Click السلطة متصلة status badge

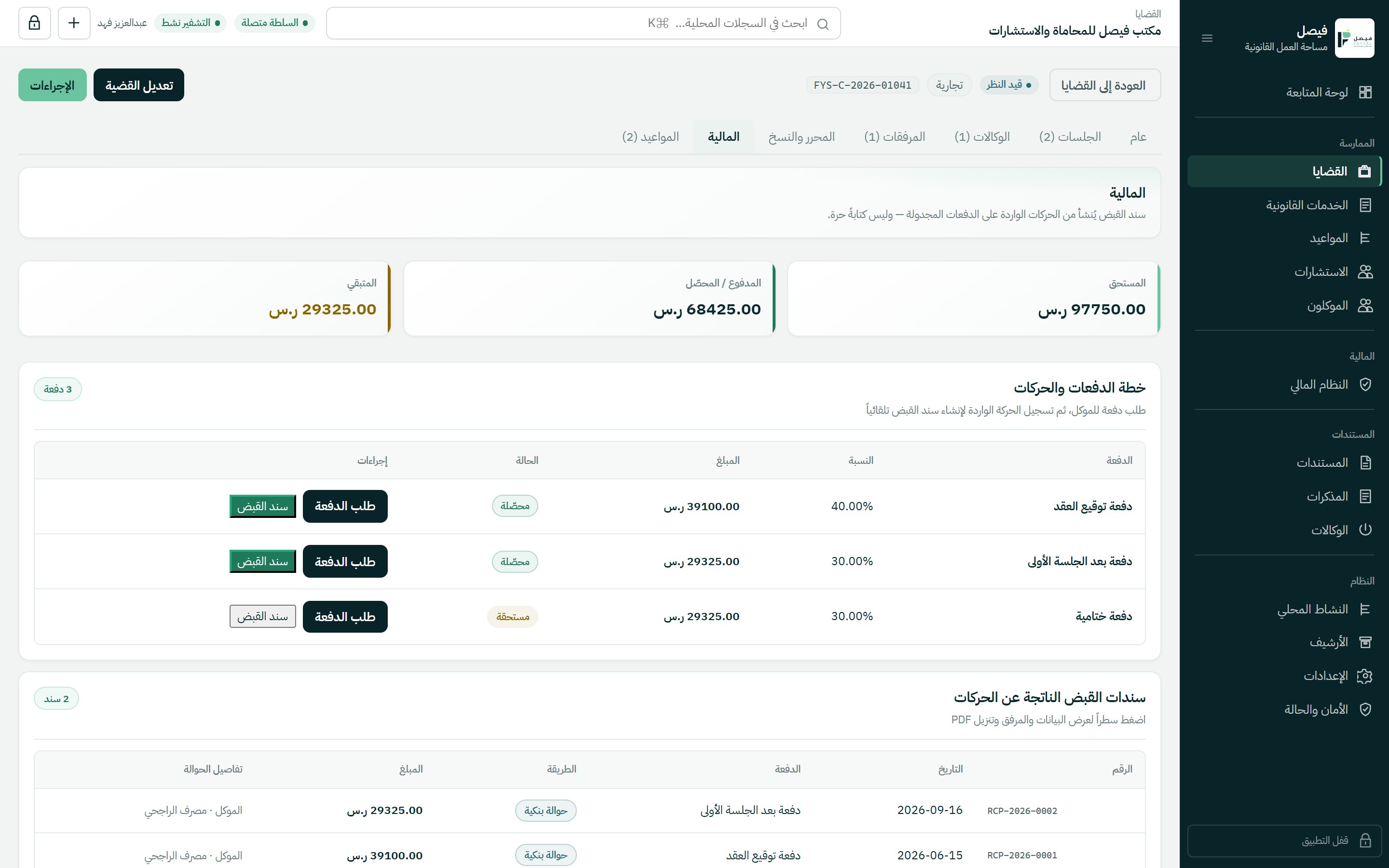tap(274, 23)
